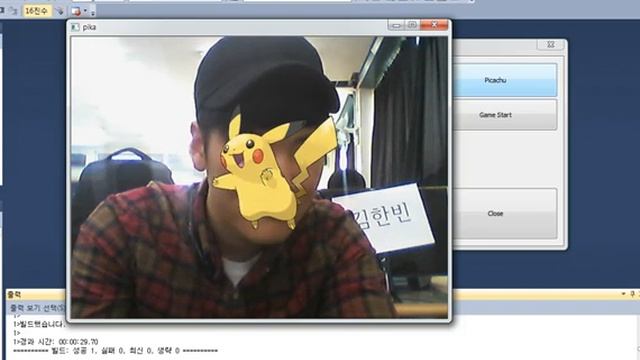Maximize the pika window

click(x=412, y=25)
